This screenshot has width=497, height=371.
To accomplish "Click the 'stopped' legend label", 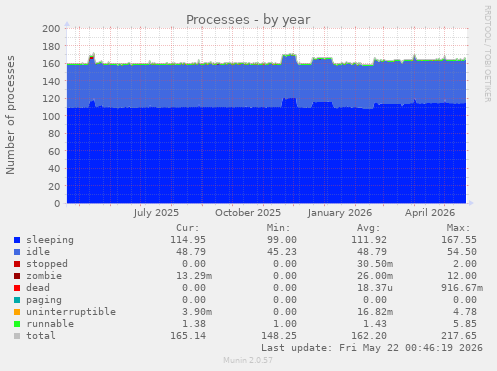I will click(x=47, y=264).
